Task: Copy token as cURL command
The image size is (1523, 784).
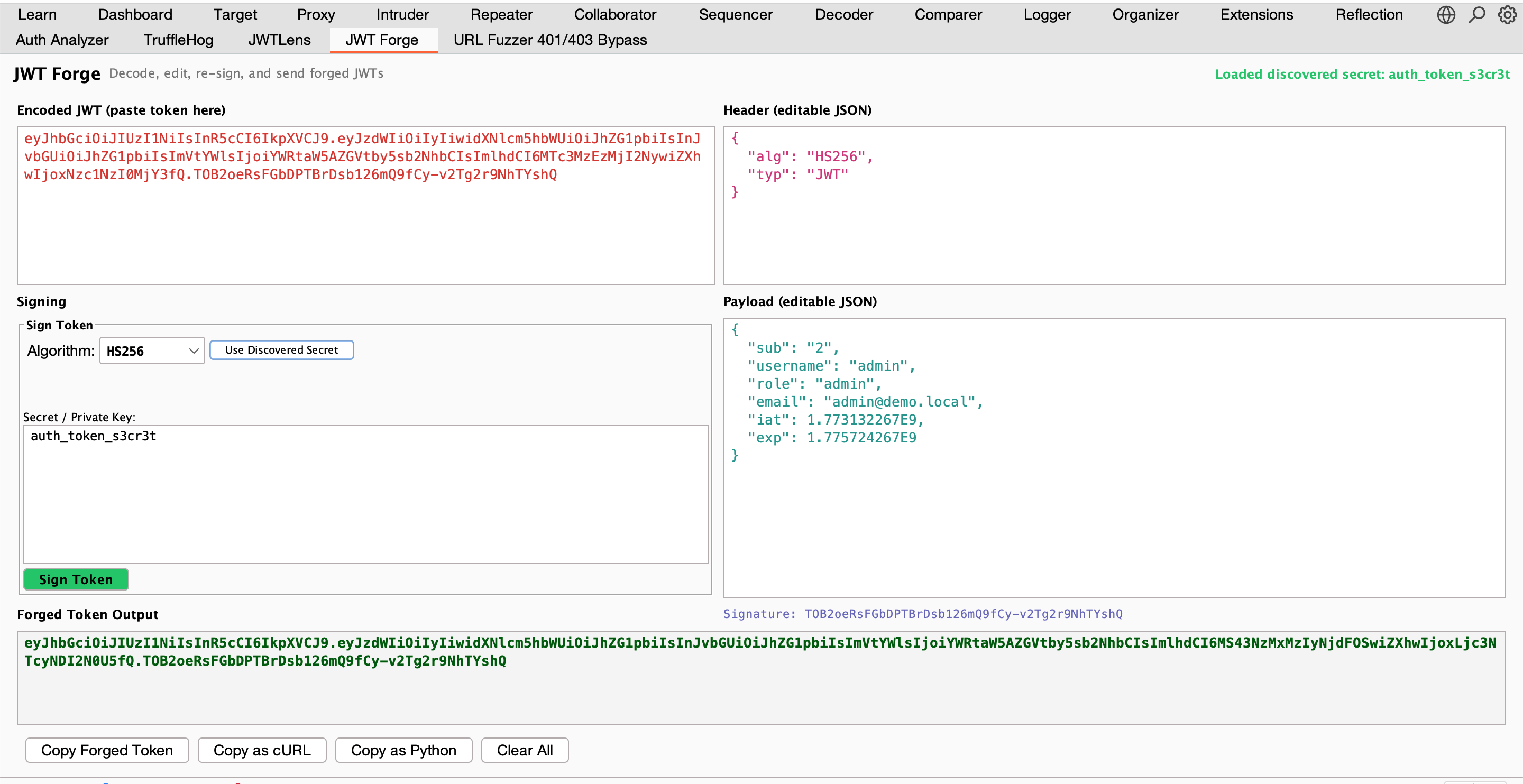Action: pos(262,750)
